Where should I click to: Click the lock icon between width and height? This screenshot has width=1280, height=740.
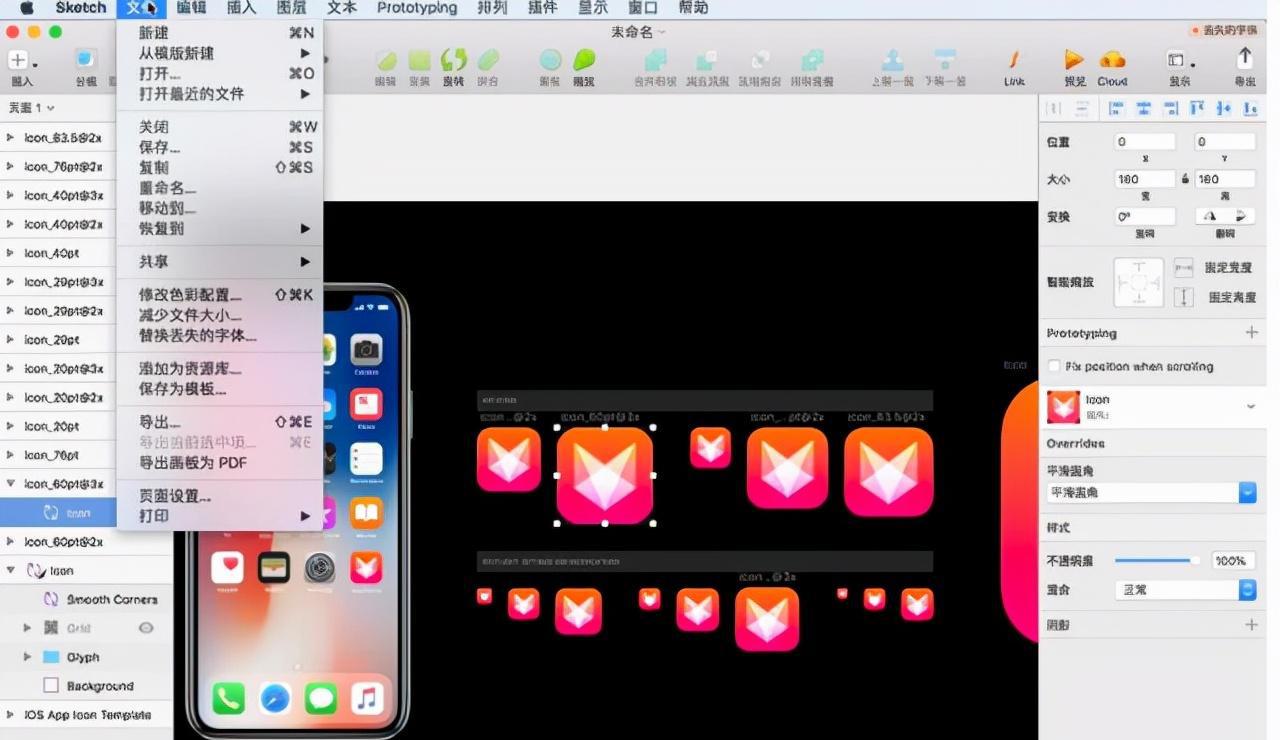[x=1186, y=179]
